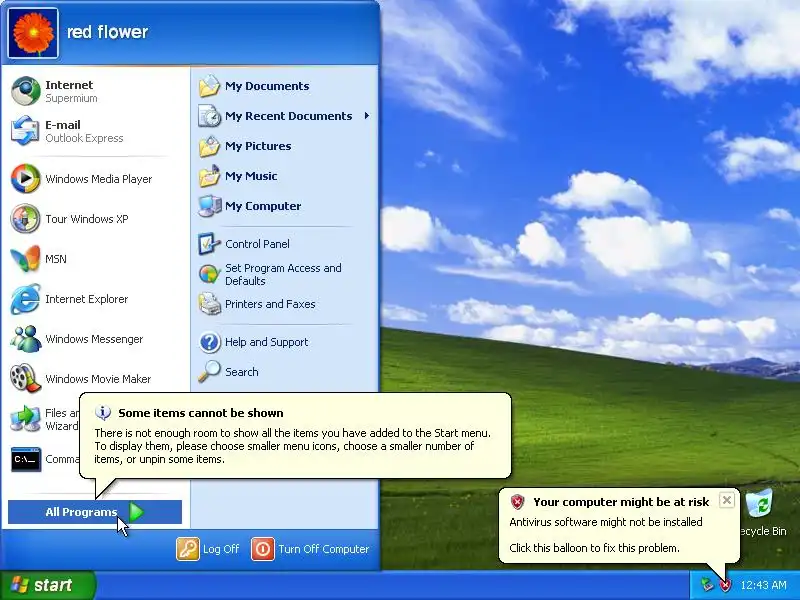Image resolution: width=800 pixels, height=600 pixels.
Task: Click the Start button
Action: coord(48,585)
